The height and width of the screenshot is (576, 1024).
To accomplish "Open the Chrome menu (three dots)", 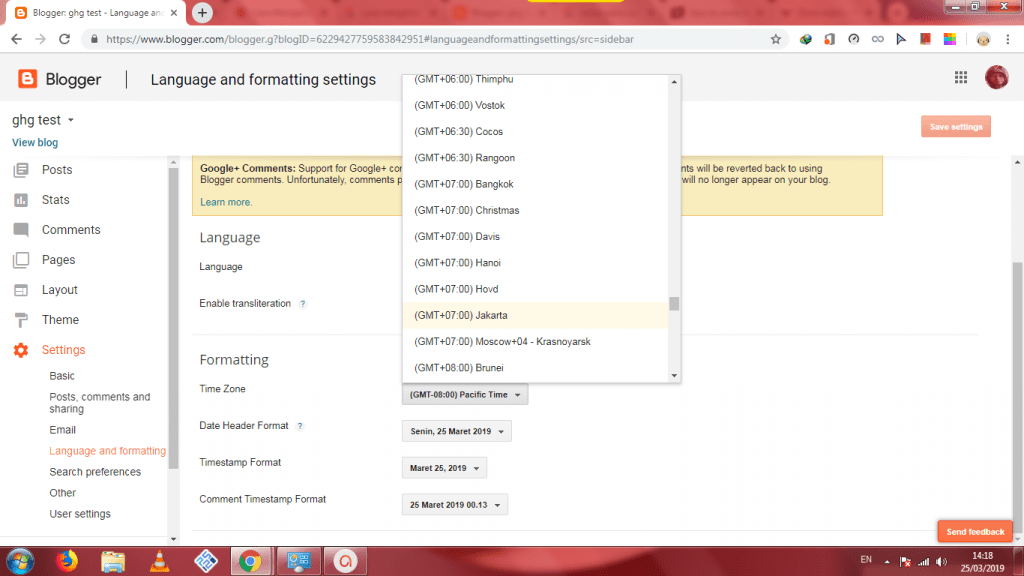I will coord(1008,39).
